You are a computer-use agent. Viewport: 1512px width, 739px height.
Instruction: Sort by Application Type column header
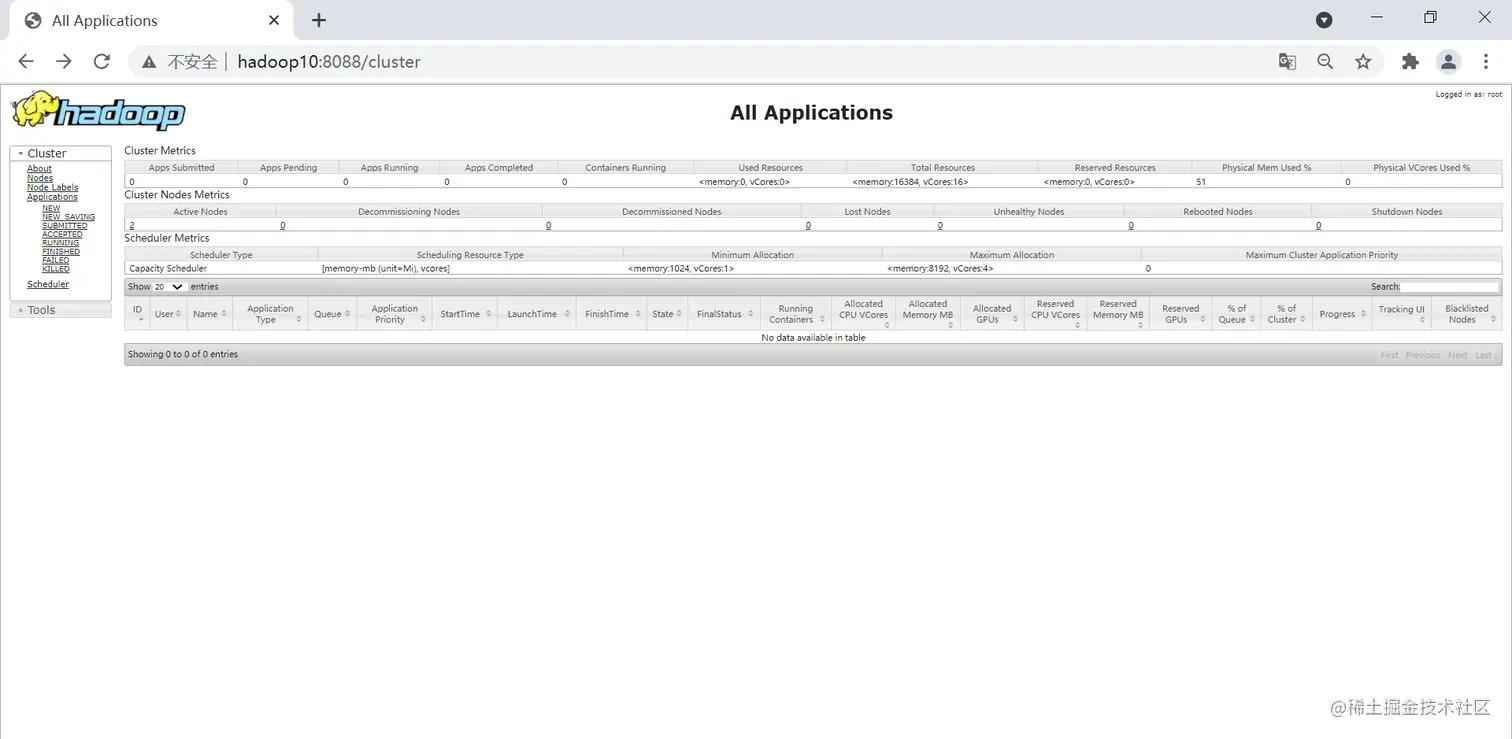pyautogui.click(x=270, y=314)
